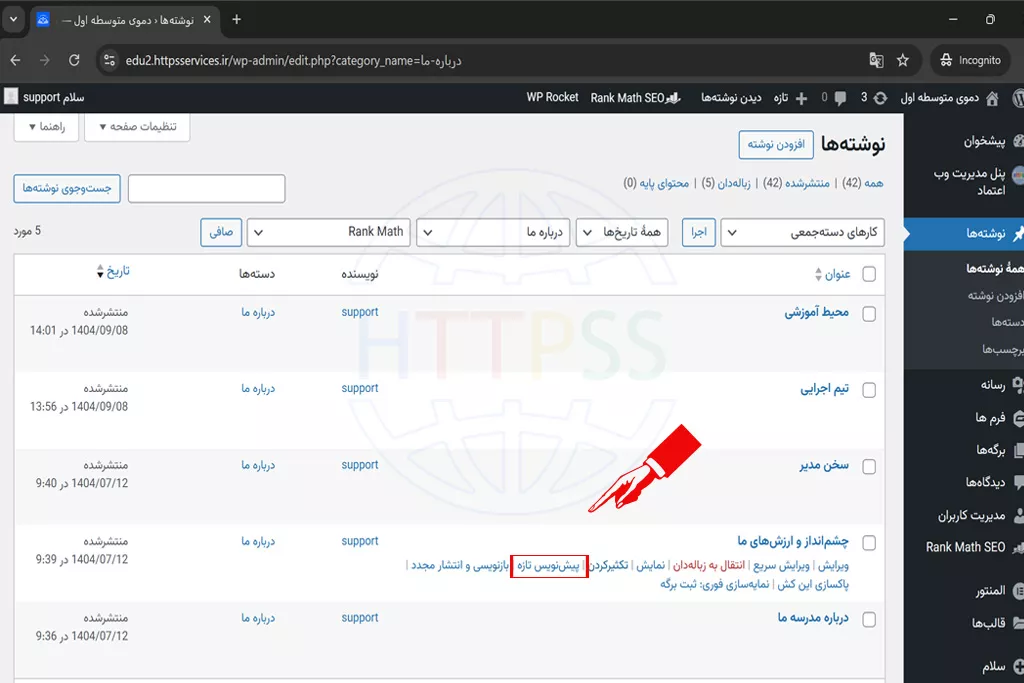
Task: Select checkbox for سخن مدیر post
Action: click(868, 466)
